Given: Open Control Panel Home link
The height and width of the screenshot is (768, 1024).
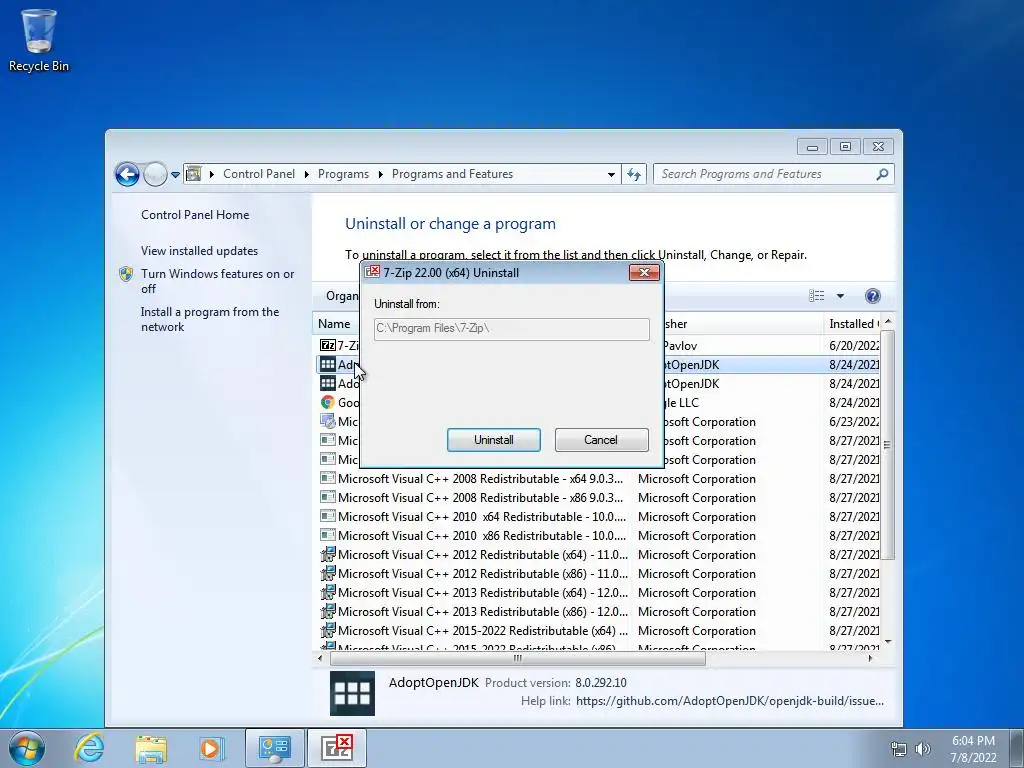Looking at the screenshot, I should point(195,215).
